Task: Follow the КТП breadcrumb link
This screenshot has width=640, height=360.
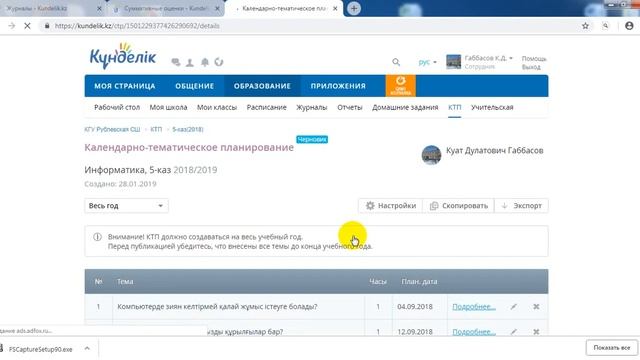Action: click(156, 129)
